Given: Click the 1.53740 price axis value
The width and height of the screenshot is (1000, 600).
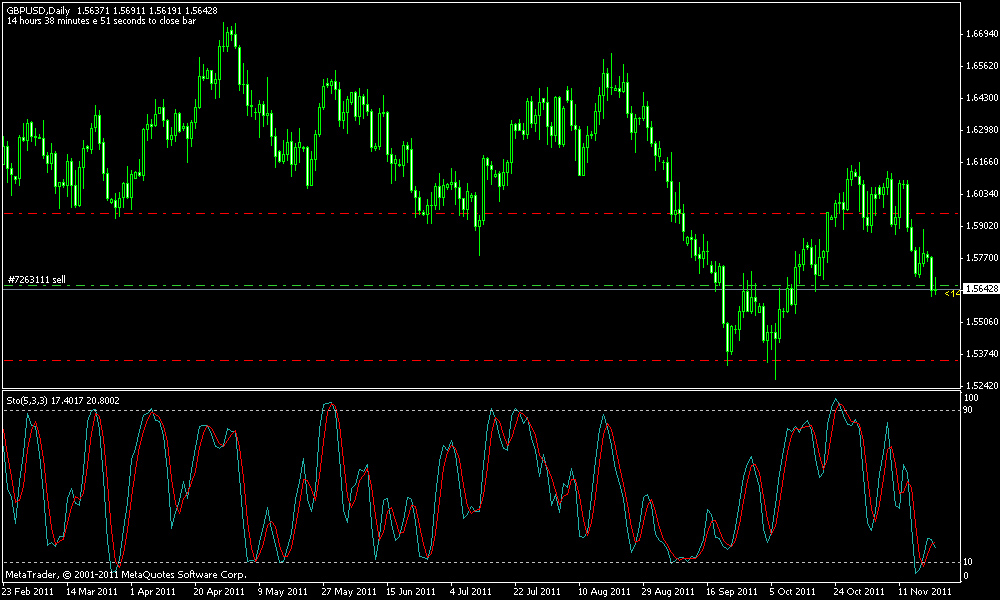Looking at the screenshot, I should click(982, 353).
